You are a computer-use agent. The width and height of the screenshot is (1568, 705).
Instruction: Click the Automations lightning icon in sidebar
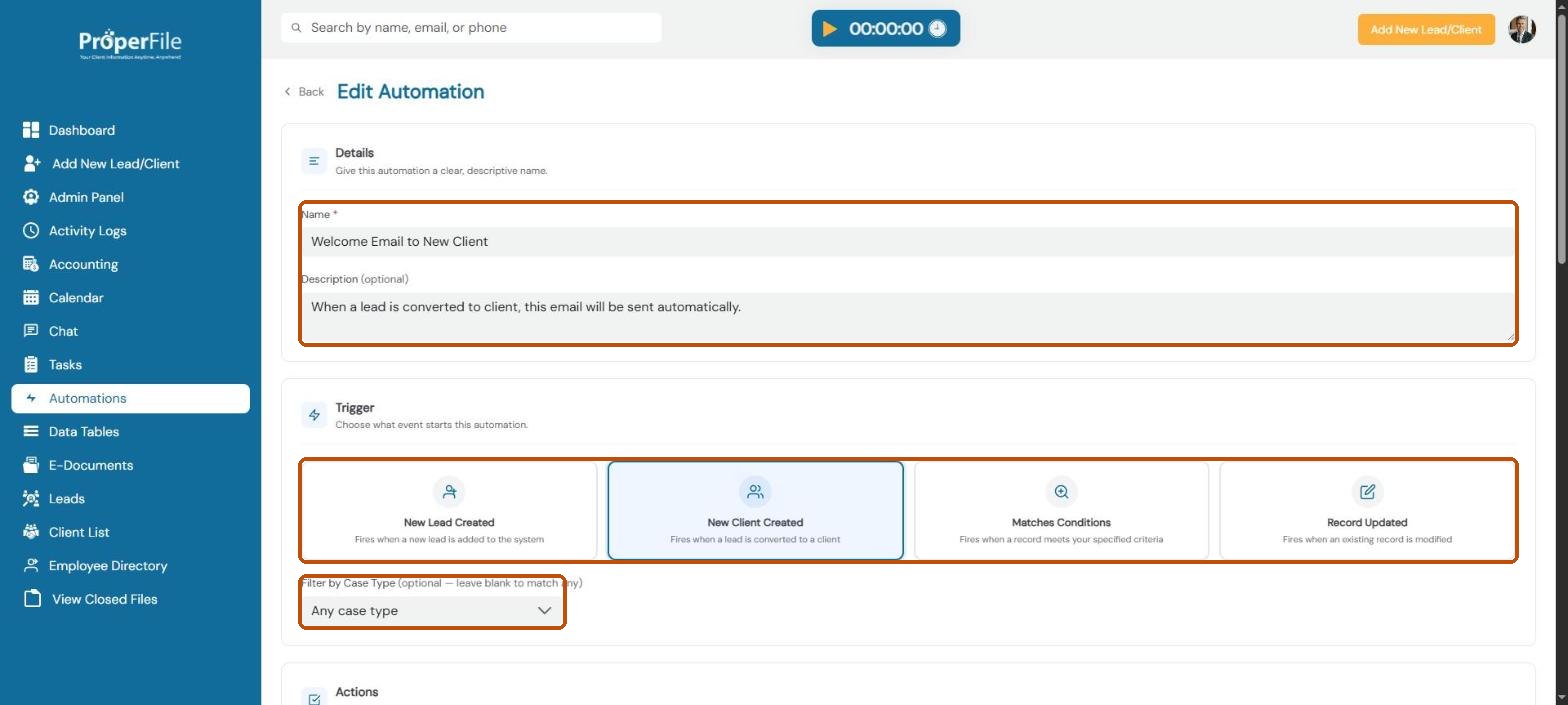pyautogui.click(x=31, y=398)
